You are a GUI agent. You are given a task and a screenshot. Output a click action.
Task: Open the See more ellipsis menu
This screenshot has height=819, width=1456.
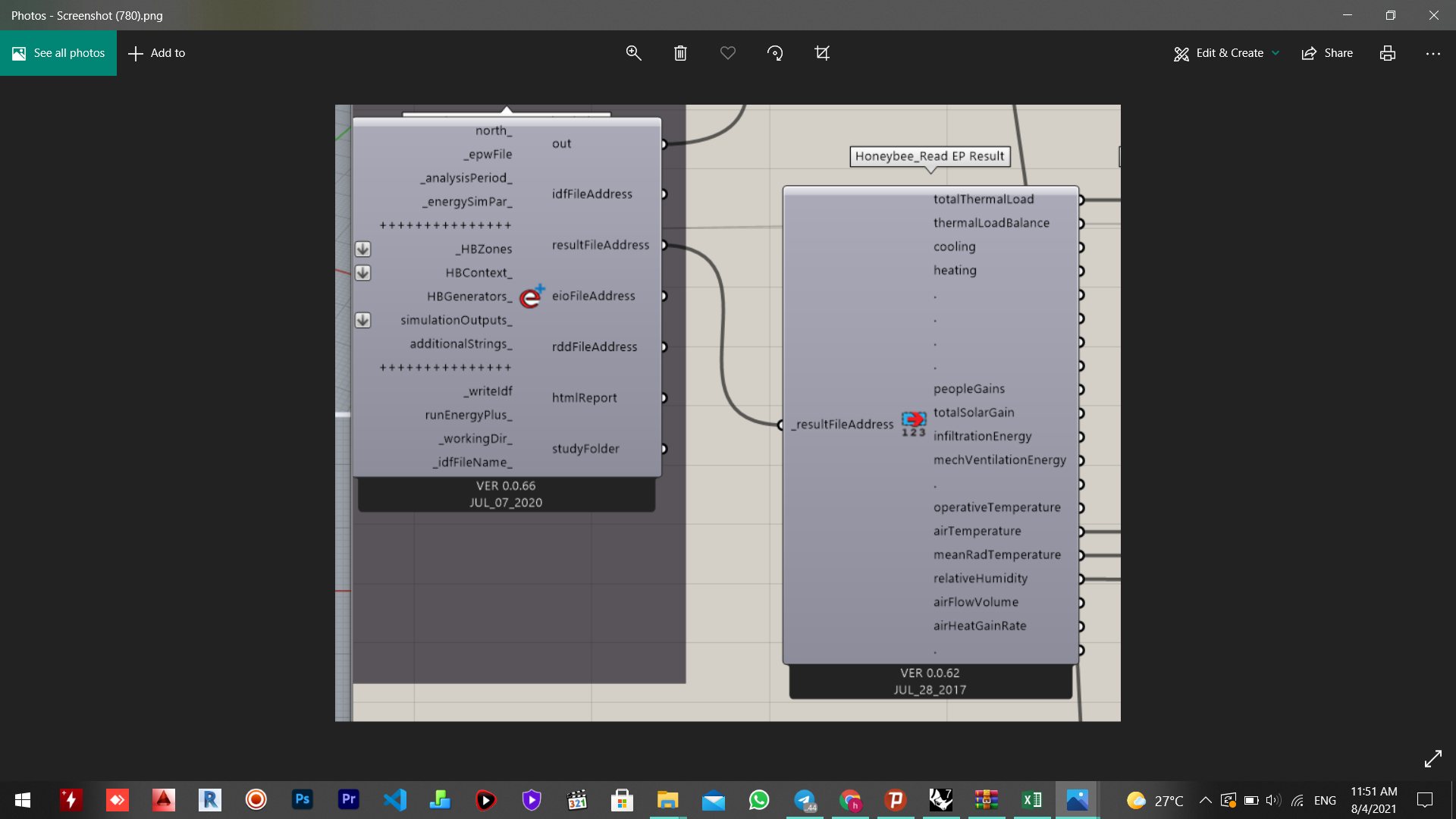click(x=1432, y=53)
